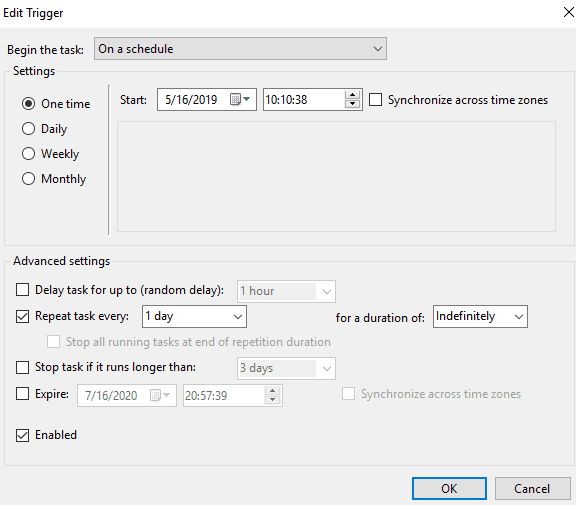This screenshot has width=576, height=505.
Task: Toggle the Enabled checkbox
Action: pos(22,435)
